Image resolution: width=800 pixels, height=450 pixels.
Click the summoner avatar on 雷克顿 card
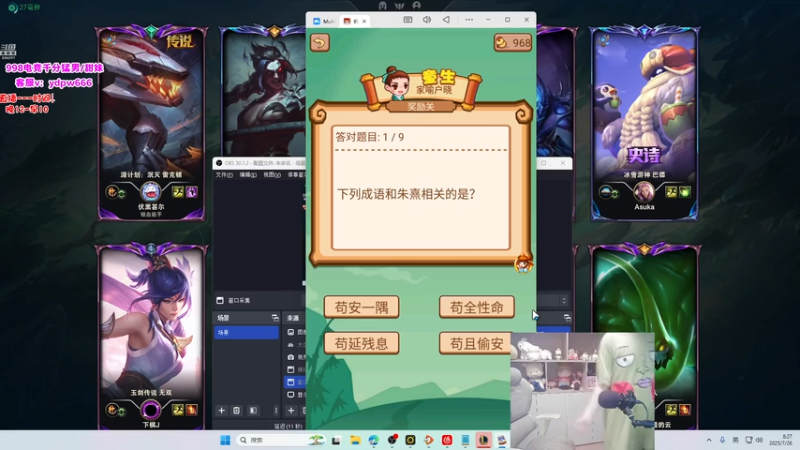(x=151, y=192)
